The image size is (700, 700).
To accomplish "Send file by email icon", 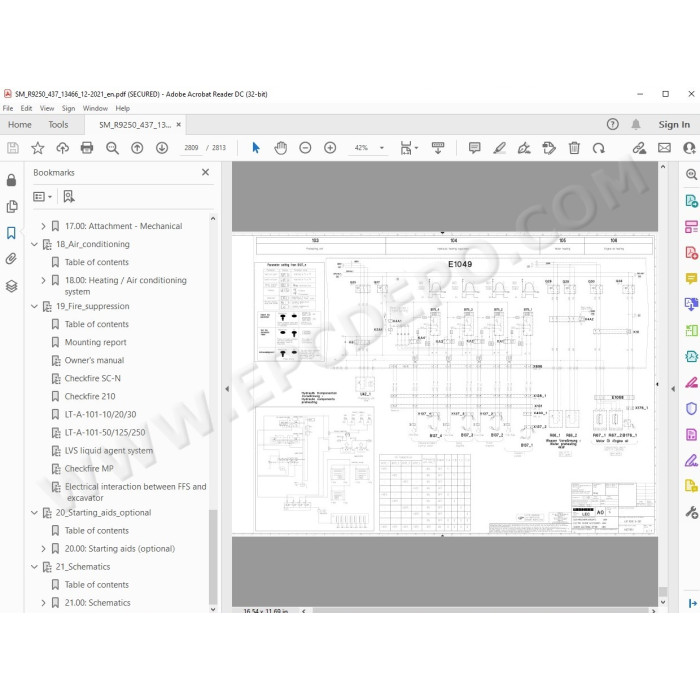I will [664, 148].
